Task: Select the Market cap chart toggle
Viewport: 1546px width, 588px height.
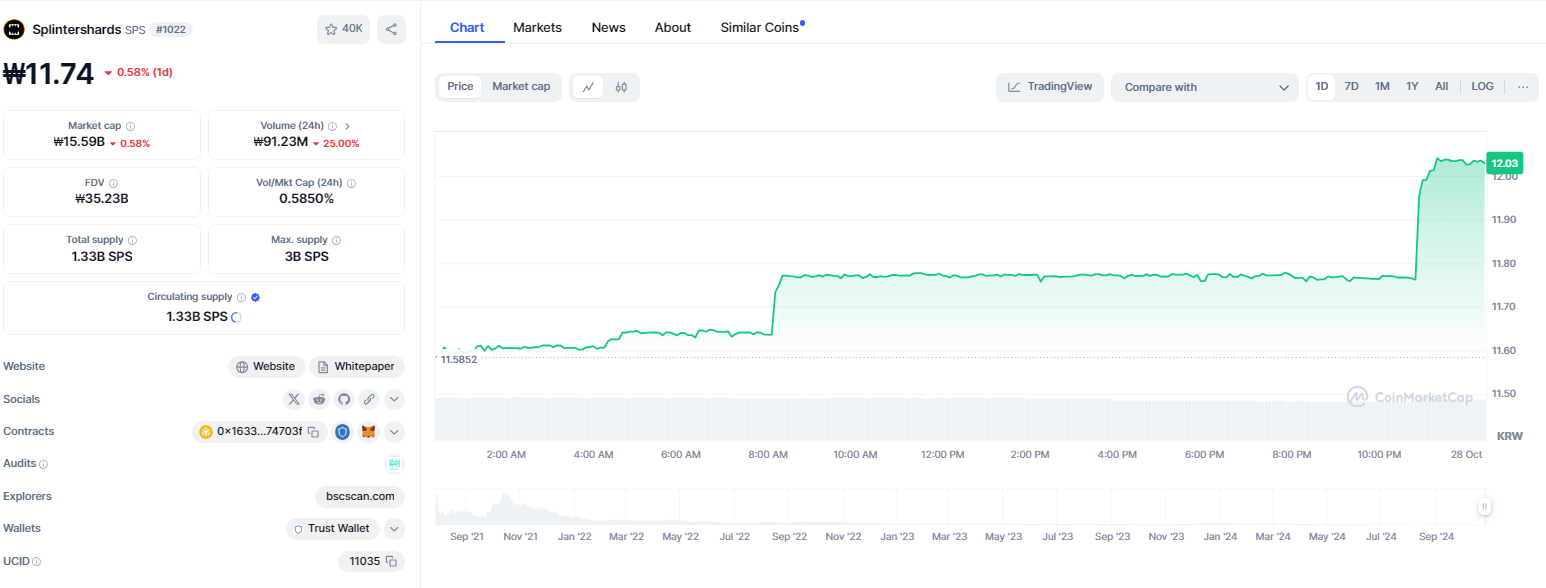Action: (x=521, y=87)
